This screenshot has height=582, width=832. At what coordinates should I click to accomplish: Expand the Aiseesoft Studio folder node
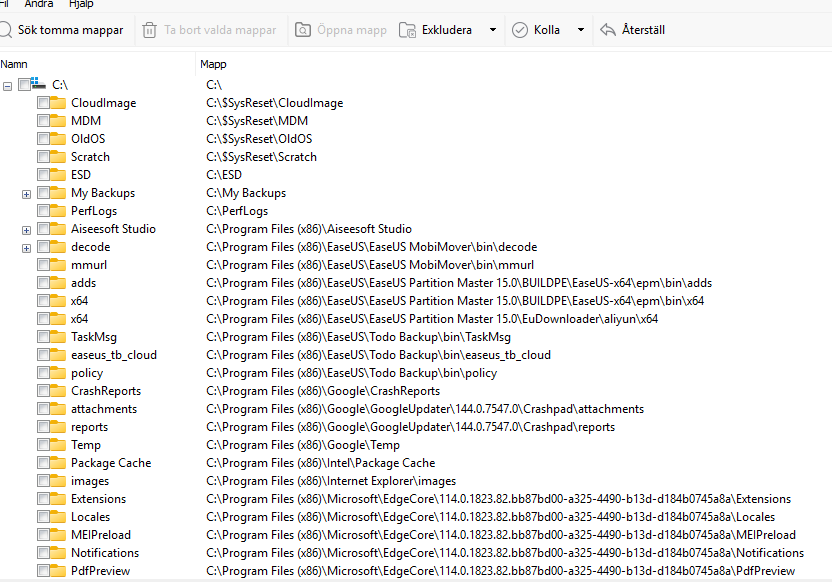pos(26,230)
